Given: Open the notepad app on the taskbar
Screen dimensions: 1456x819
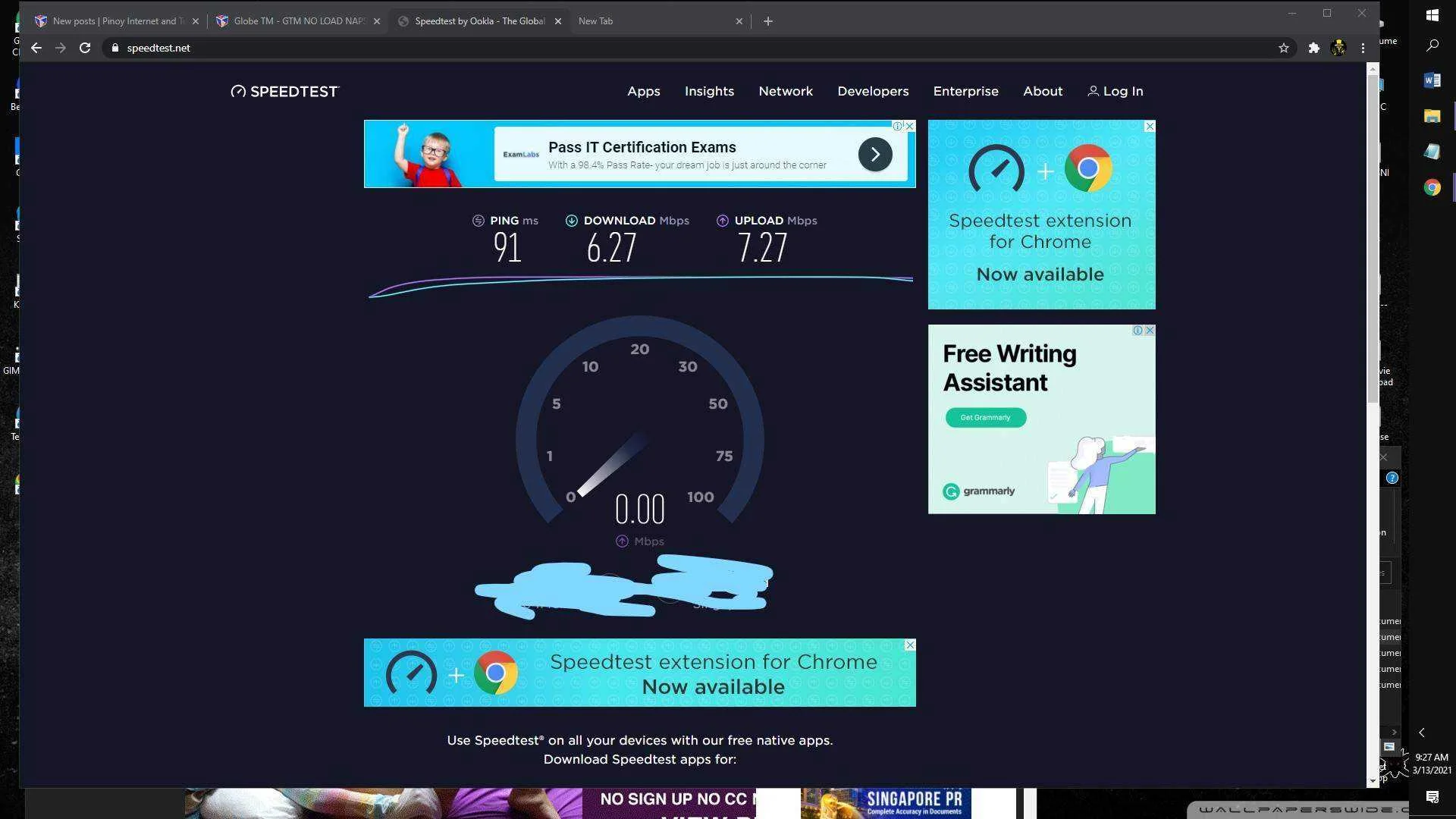Looking at the screenshot, I should click(1432, 152).
